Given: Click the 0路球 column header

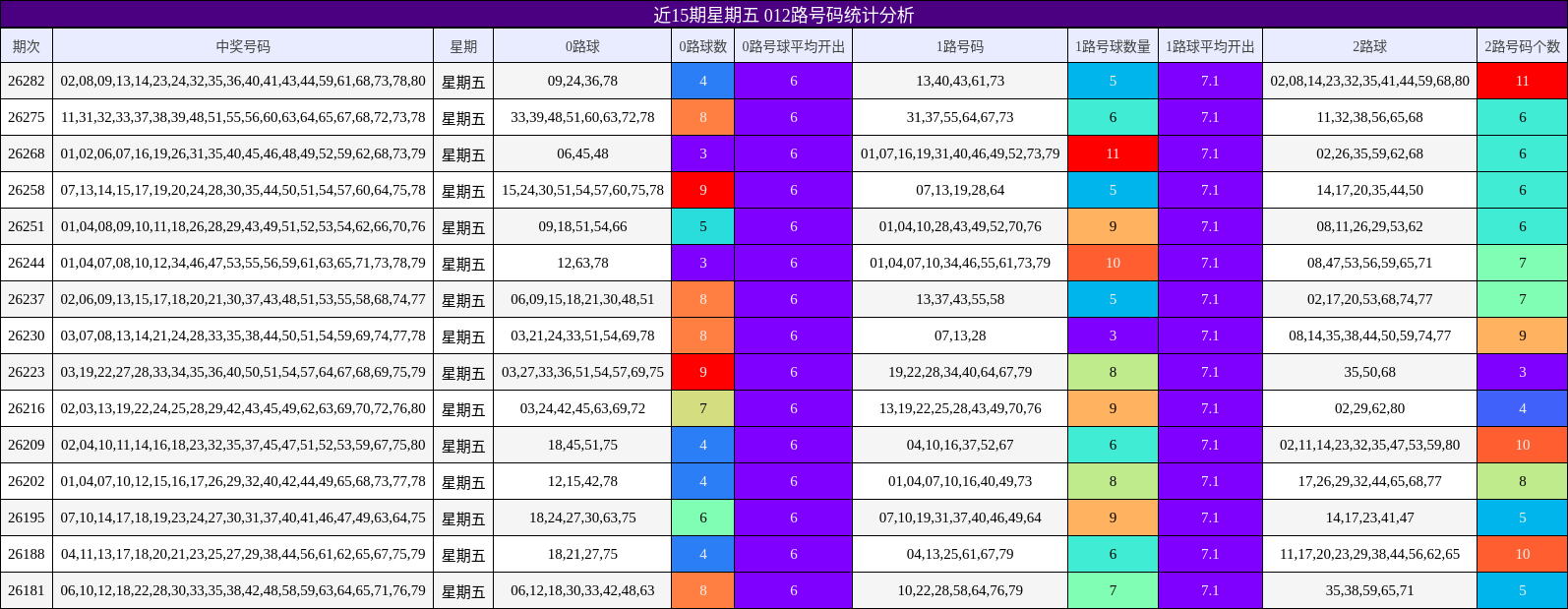Looking at the screenshot, I should pyautogui.click(x=582, y=46).
